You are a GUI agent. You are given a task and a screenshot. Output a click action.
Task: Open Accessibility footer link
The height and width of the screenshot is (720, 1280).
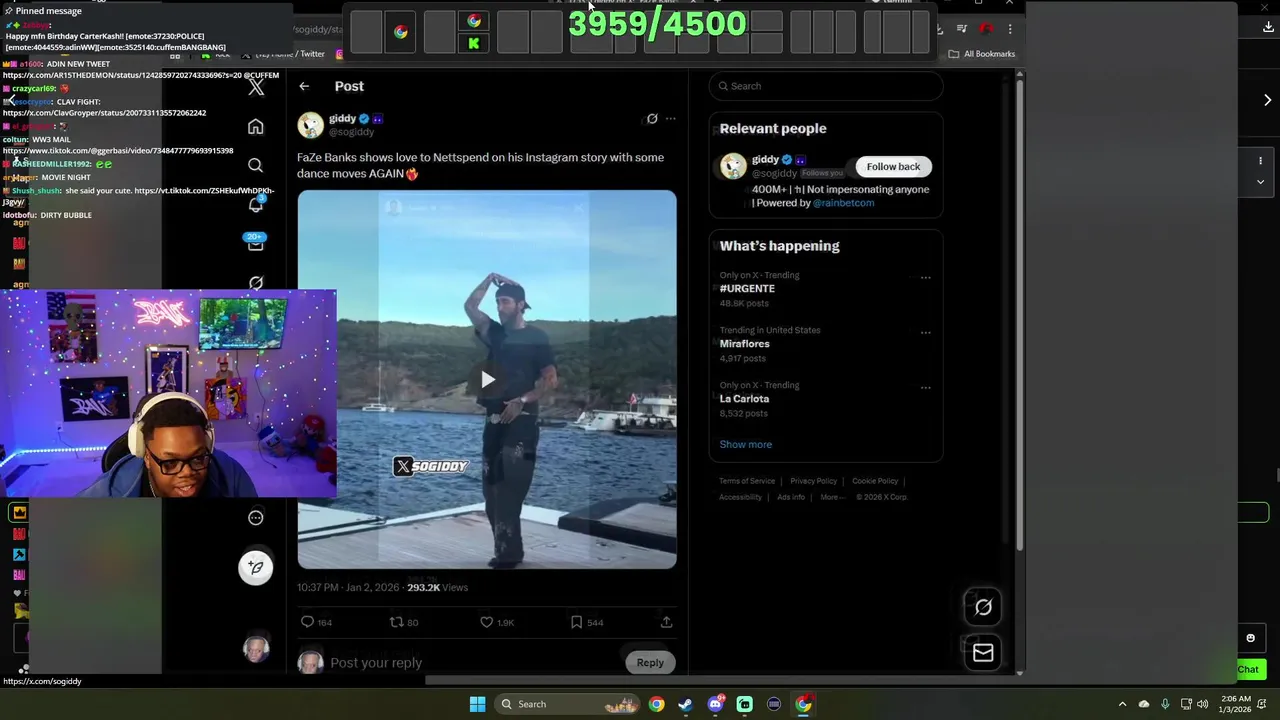pyautogui.click(x=740, y=497)
